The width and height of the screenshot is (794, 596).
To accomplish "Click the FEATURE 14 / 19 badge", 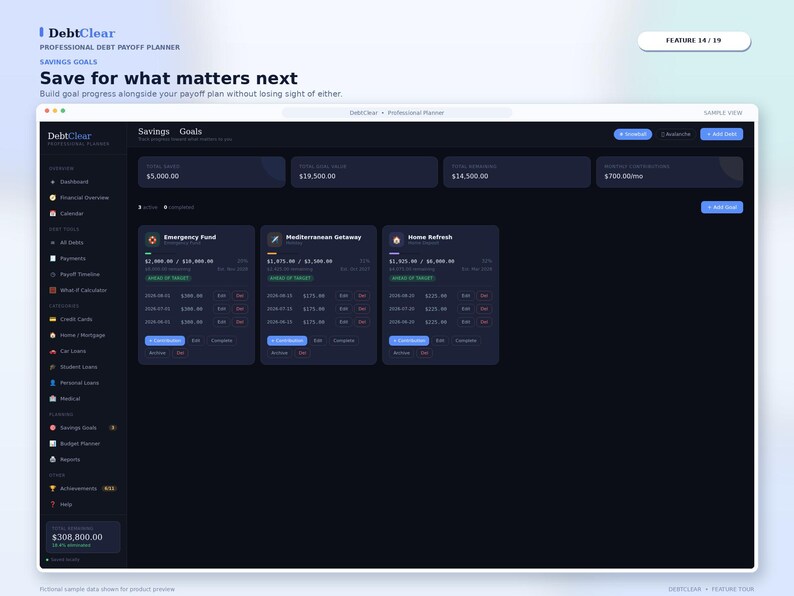I will point(694,41).
